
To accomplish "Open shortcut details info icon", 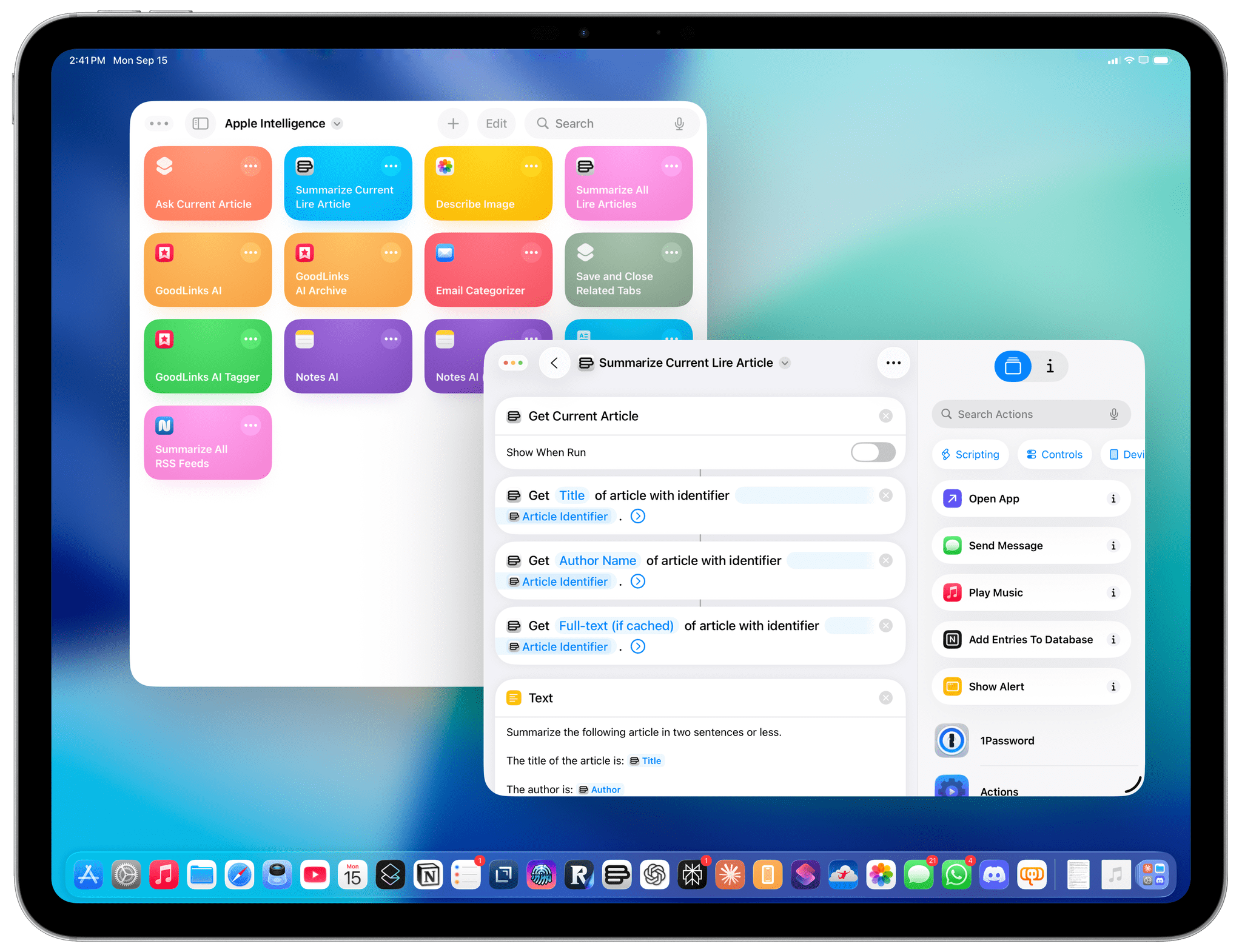I will (1050, 366).
